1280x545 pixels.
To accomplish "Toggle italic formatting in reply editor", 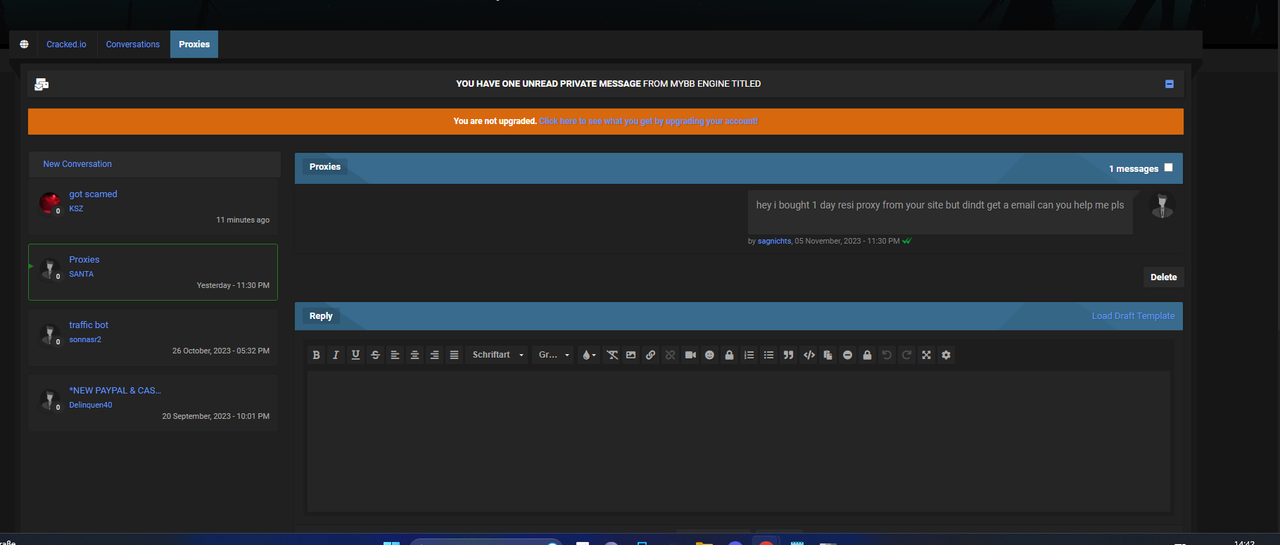I will tap(336, 355).
